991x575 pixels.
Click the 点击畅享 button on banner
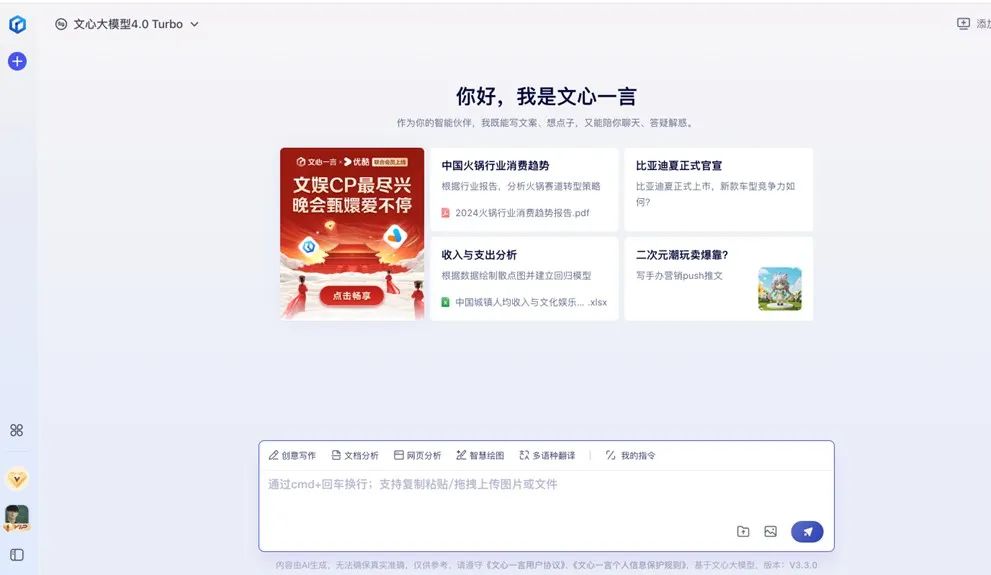(351, 296)
